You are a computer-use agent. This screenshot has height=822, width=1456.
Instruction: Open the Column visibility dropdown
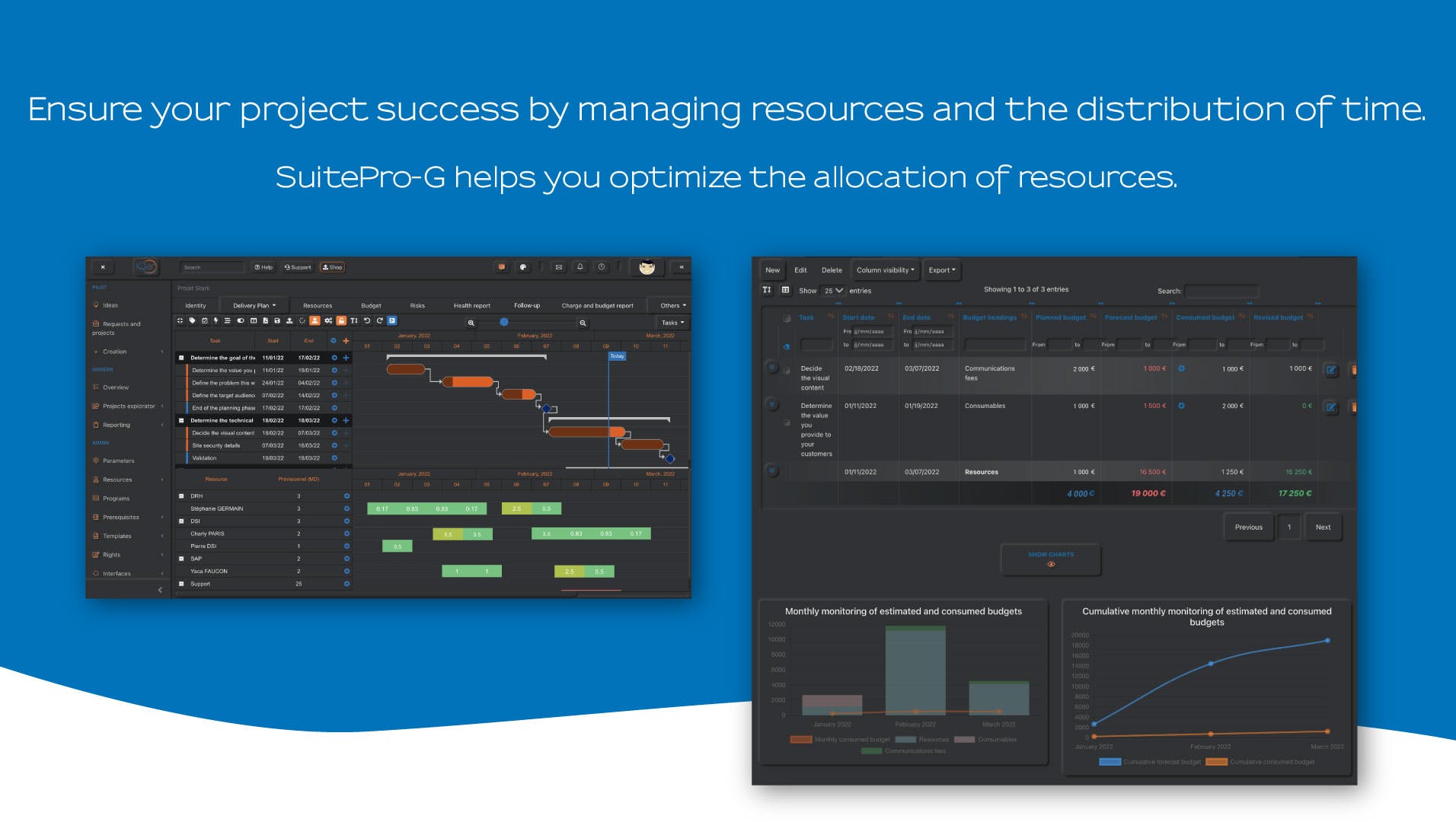point(885,270)
